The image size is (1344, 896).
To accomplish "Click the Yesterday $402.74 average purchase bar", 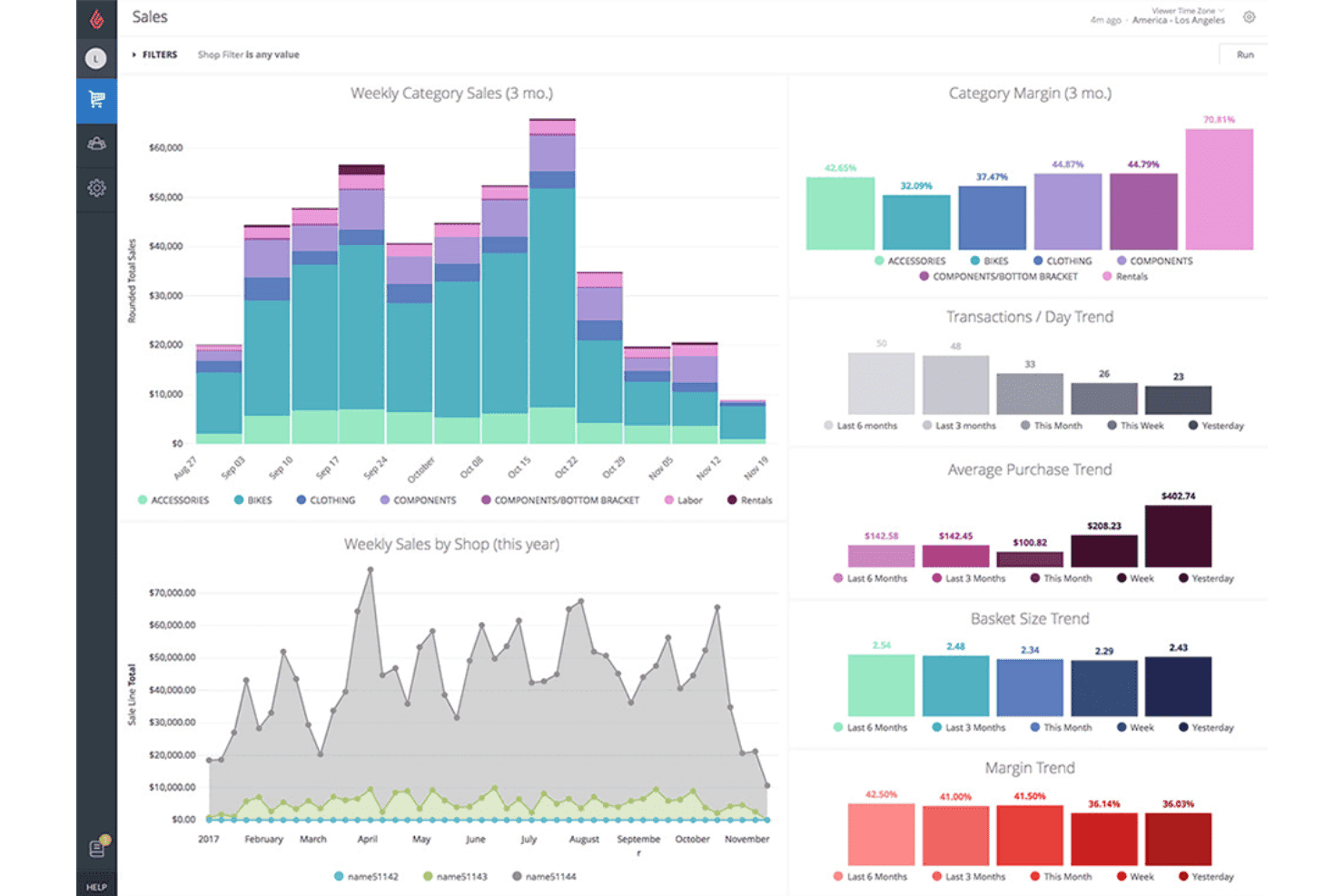I will pos(1178,537).
